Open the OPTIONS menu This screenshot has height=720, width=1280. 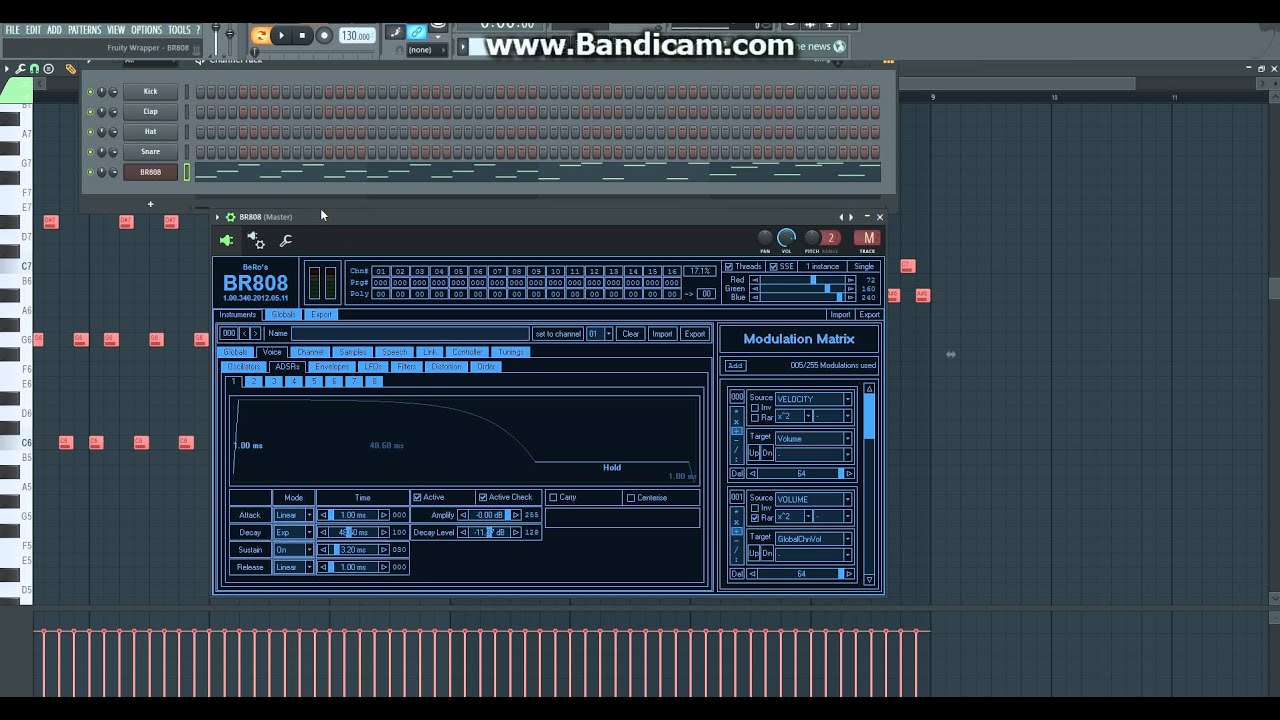coord(146,30)
